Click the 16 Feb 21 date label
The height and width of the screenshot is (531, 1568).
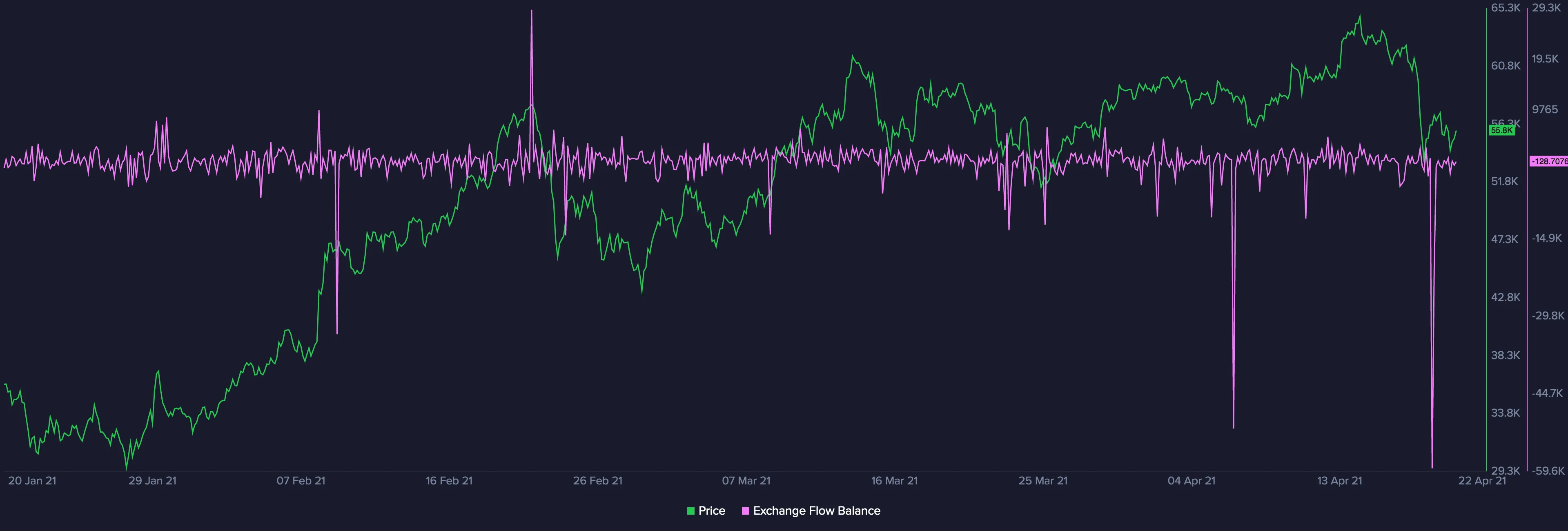click(x=449, y=480)
